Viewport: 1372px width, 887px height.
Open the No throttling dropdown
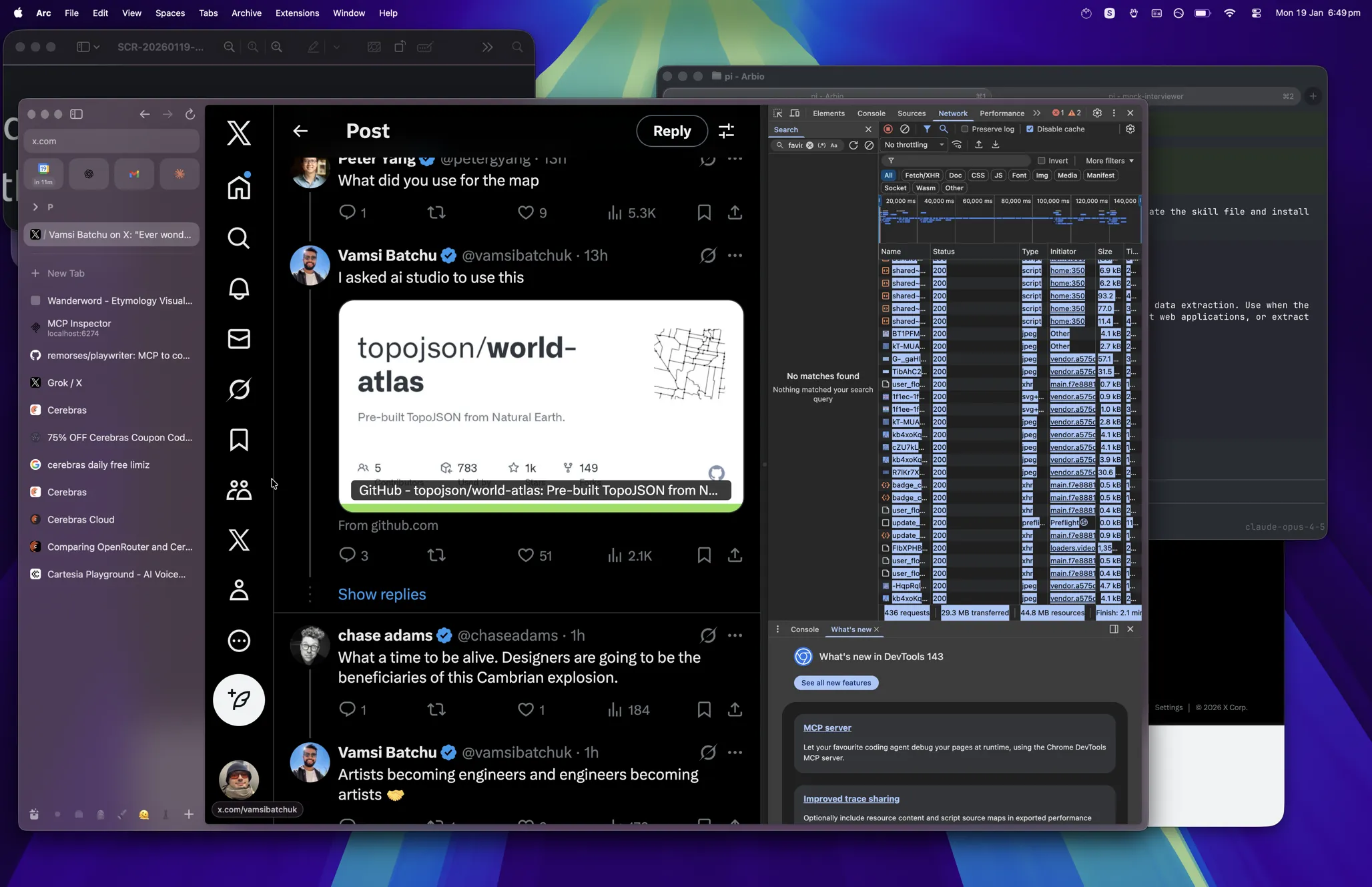coord(913,145)
